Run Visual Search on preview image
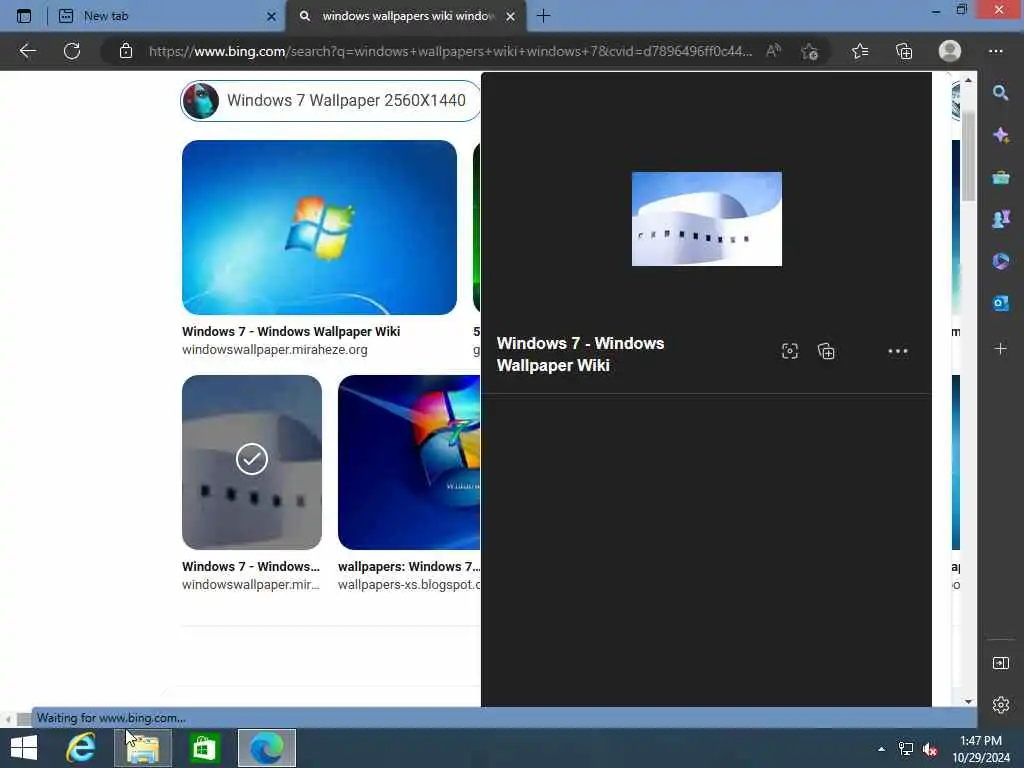 (790, 351)
